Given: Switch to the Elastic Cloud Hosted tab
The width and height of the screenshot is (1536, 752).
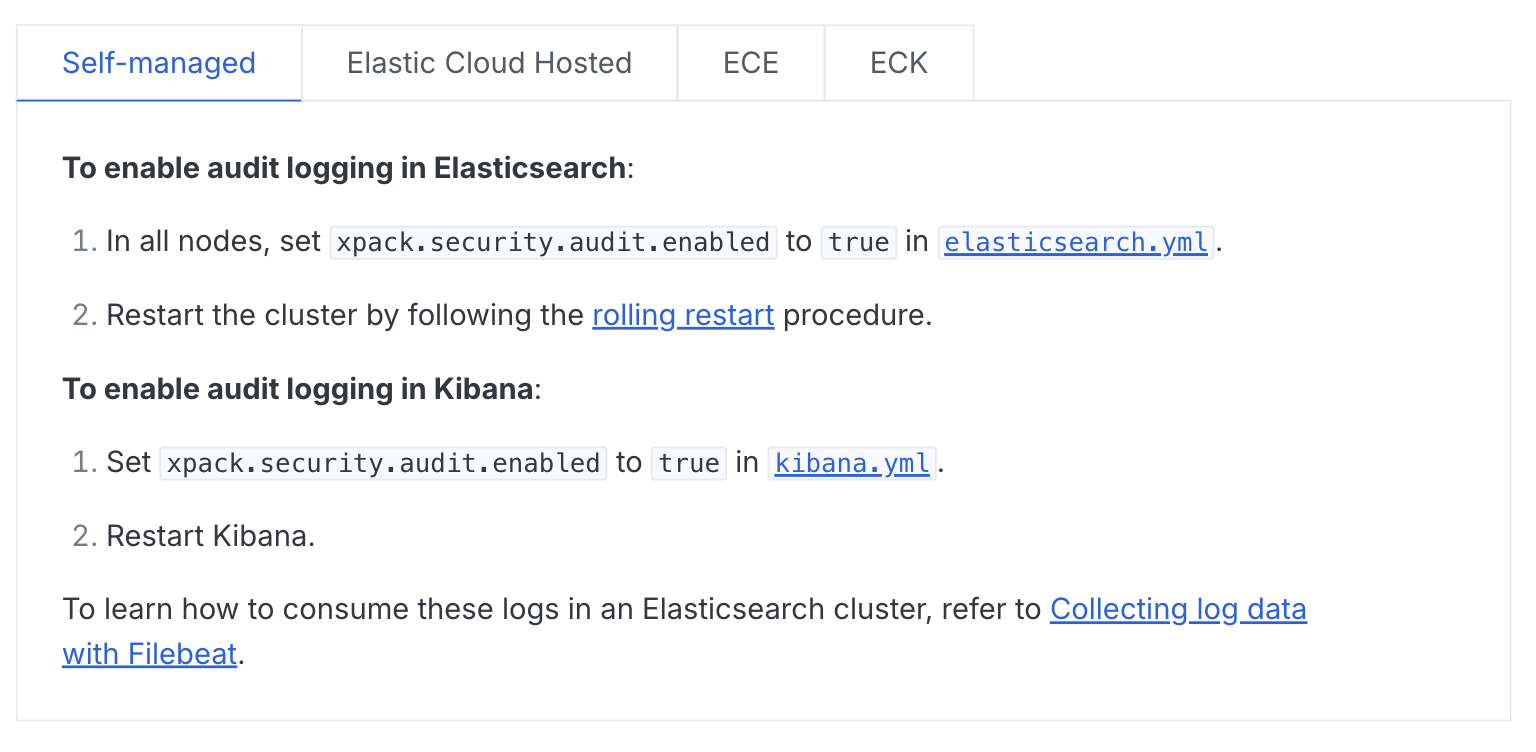Looking at the screenshot, I should tap(489, 63).
